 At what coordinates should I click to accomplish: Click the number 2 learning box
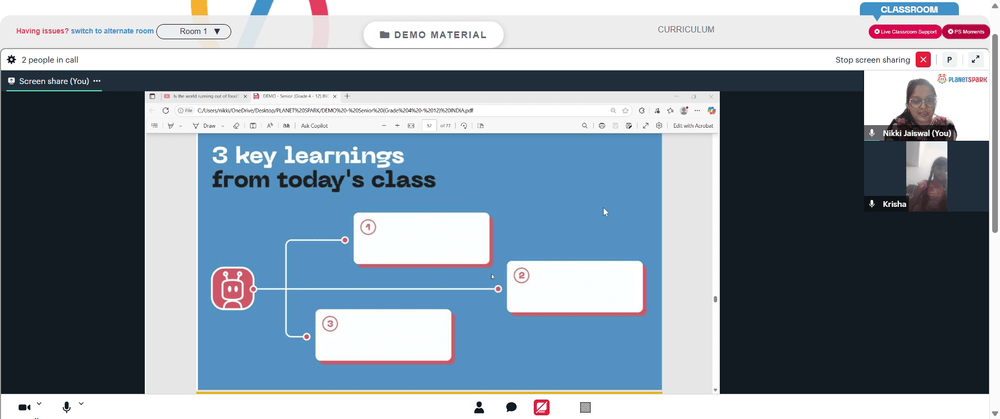(x=575, y=286)
